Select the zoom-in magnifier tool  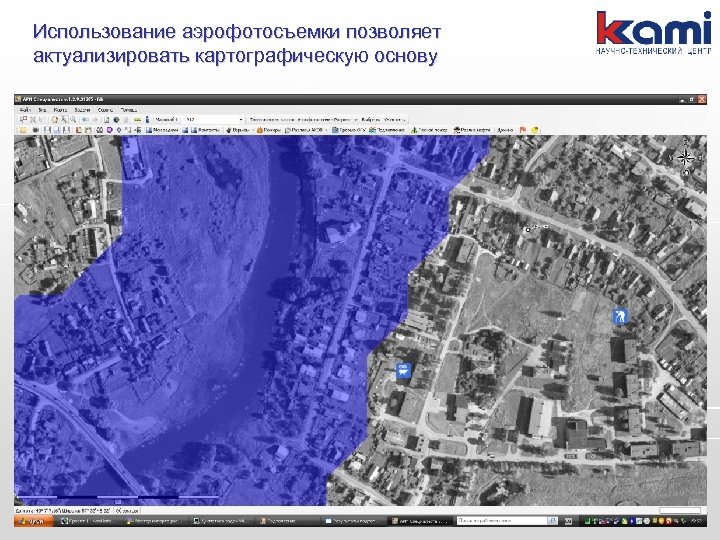[64, 120]
